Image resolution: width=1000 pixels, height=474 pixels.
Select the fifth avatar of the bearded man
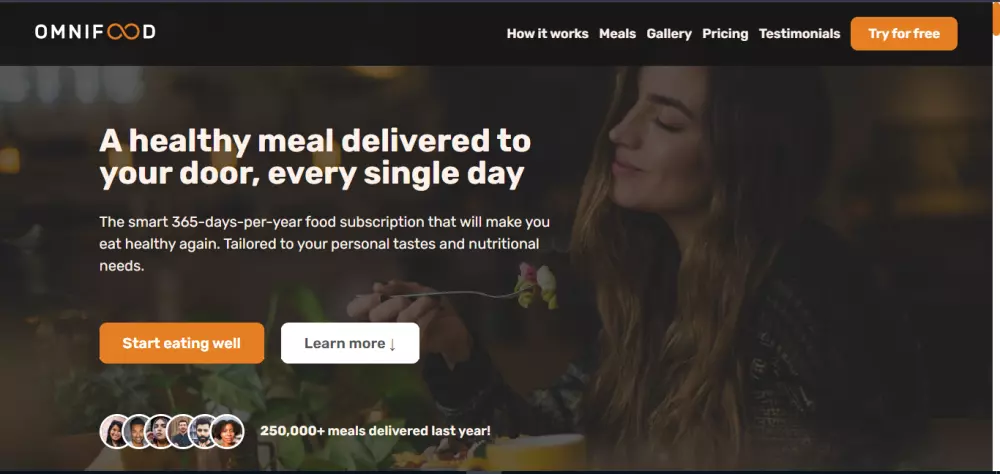[x=204, y=431]
